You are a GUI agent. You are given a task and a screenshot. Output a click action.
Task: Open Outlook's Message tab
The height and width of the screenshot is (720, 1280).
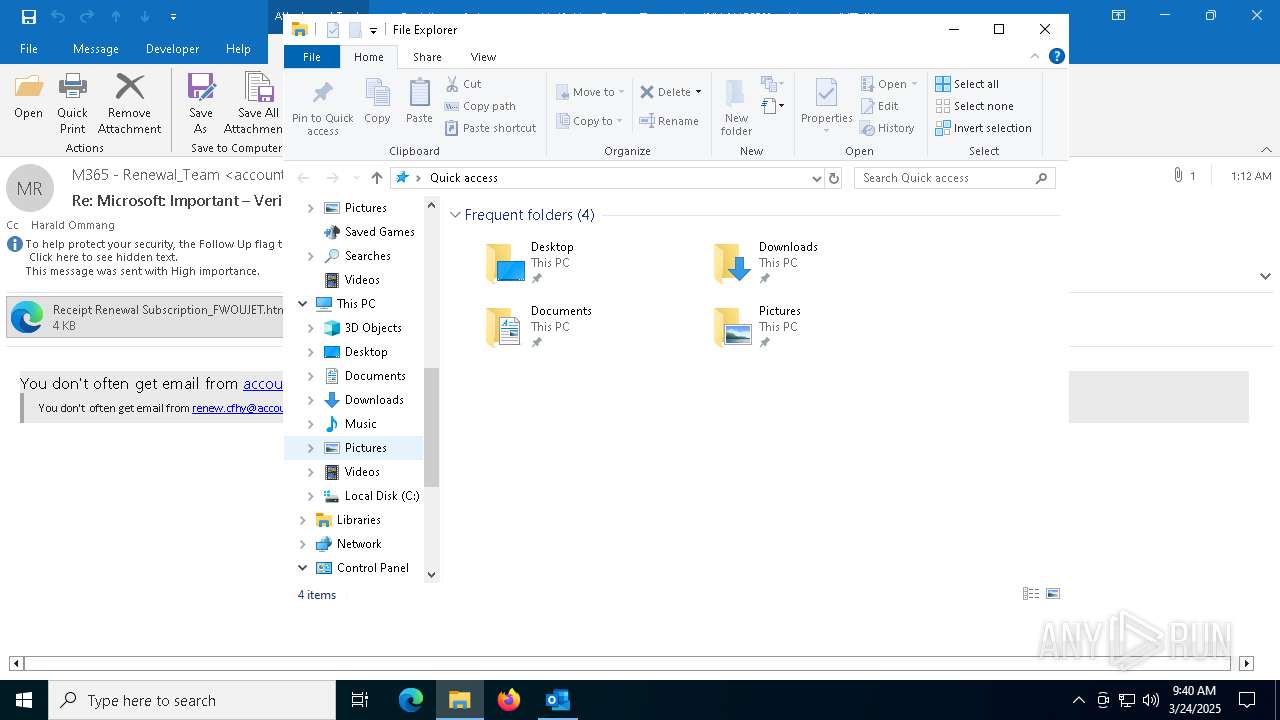(x=96, y=49)
